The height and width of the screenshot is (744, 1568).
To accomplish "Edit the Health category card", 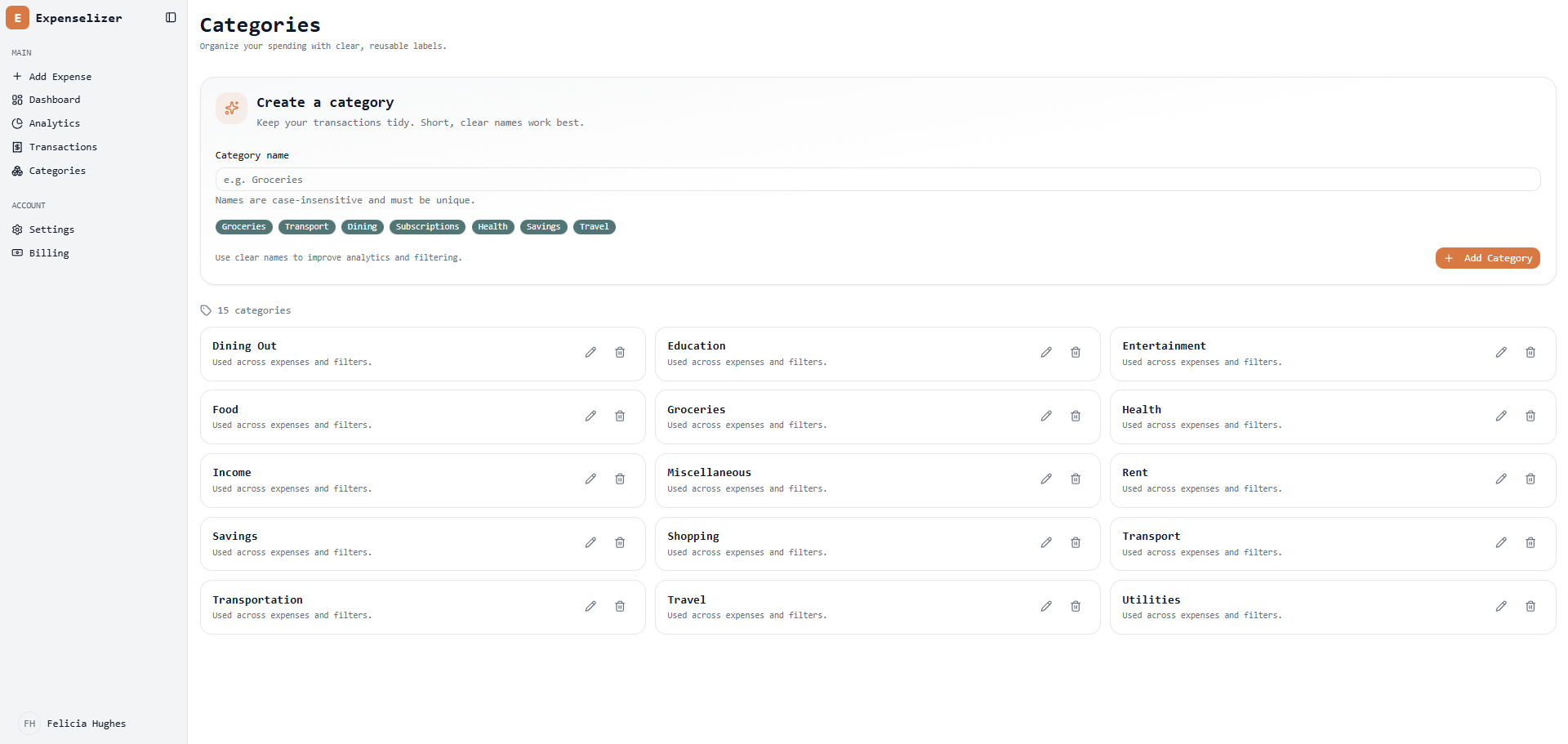I will (x=1501, y=417).
